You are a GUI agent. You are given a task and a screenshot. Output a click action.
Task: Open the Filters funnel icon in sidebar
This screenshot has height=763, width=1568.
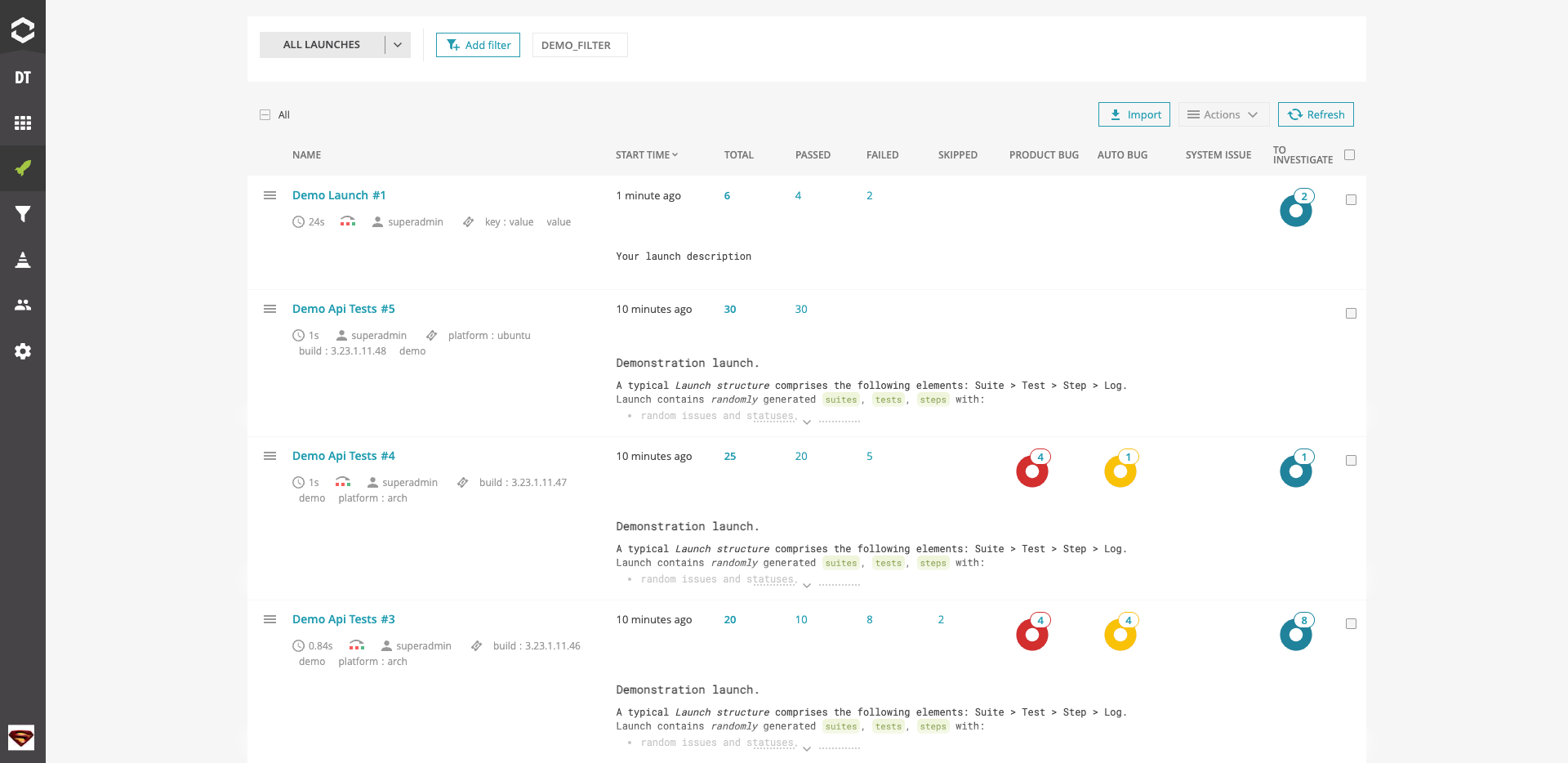[23, 214]
